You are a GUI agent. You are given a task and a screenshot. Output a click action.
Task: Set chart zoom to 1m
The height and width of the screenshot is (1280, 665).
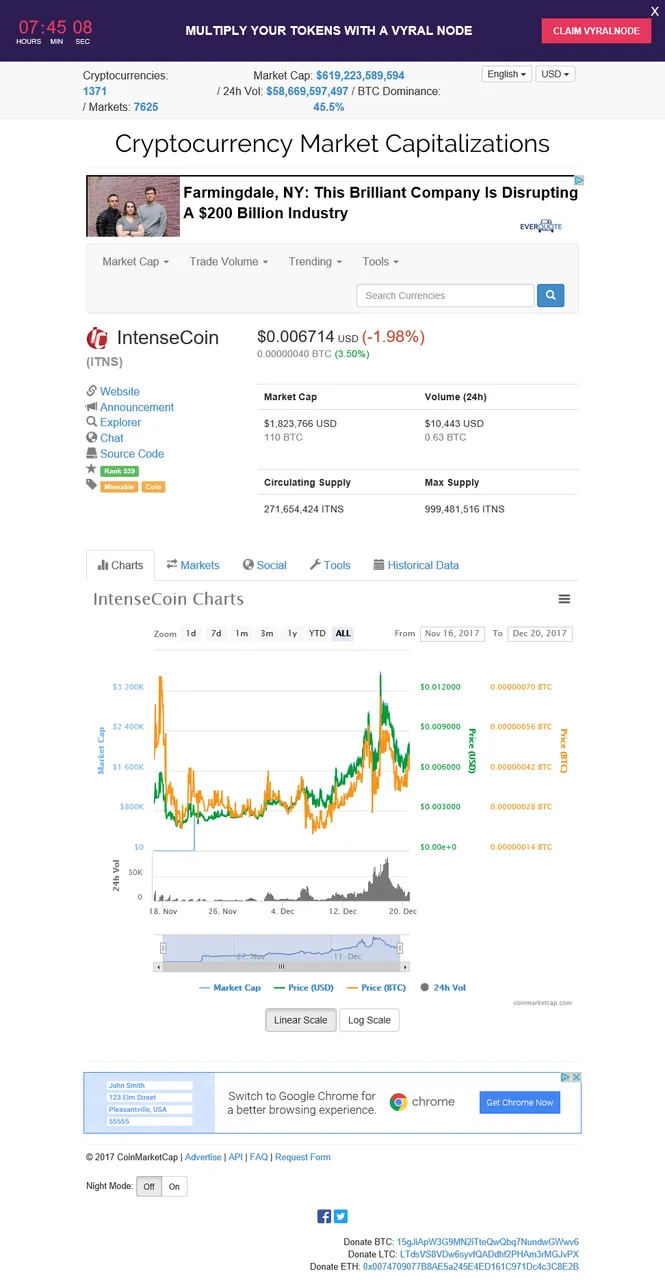[x=242, y=633]
